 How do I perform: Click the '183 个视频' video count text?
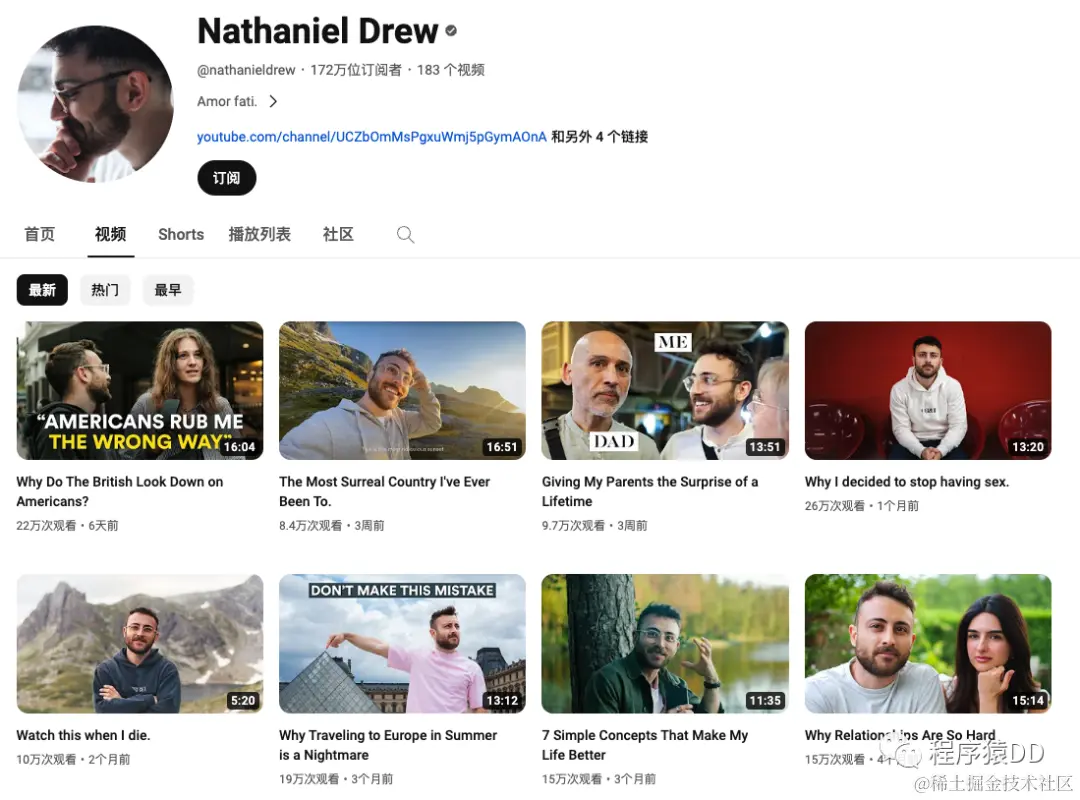point(450,70)
